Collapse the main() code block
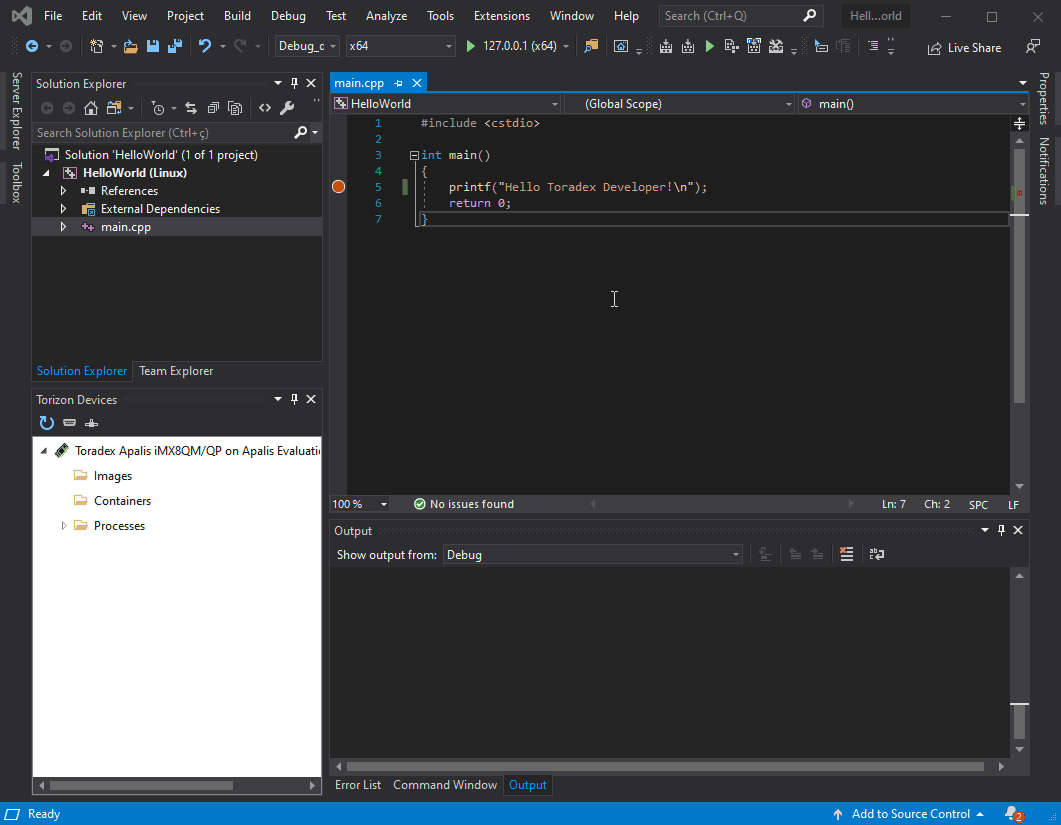1061x825 pixels. [414, 156]
